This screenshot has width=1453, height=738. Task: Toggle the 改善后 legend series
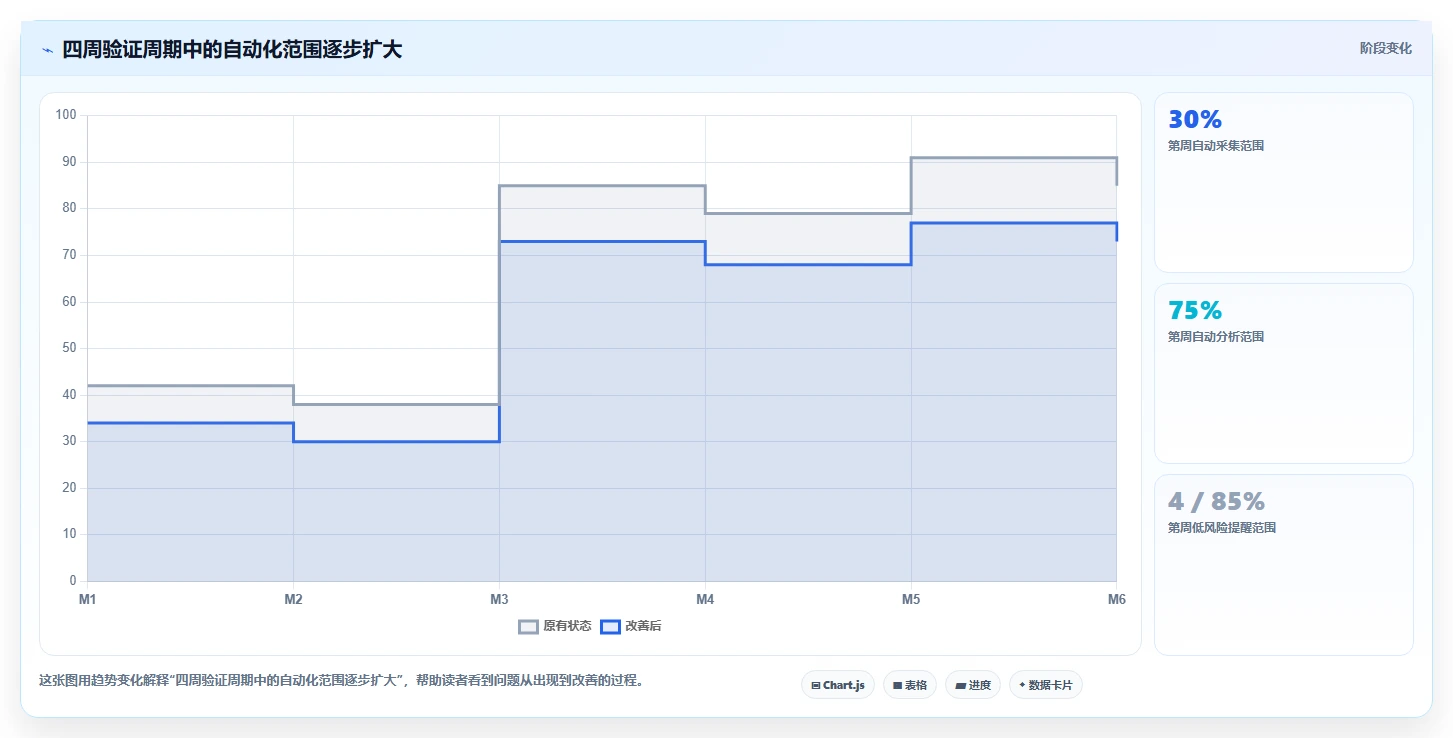(x=631, y=627)
